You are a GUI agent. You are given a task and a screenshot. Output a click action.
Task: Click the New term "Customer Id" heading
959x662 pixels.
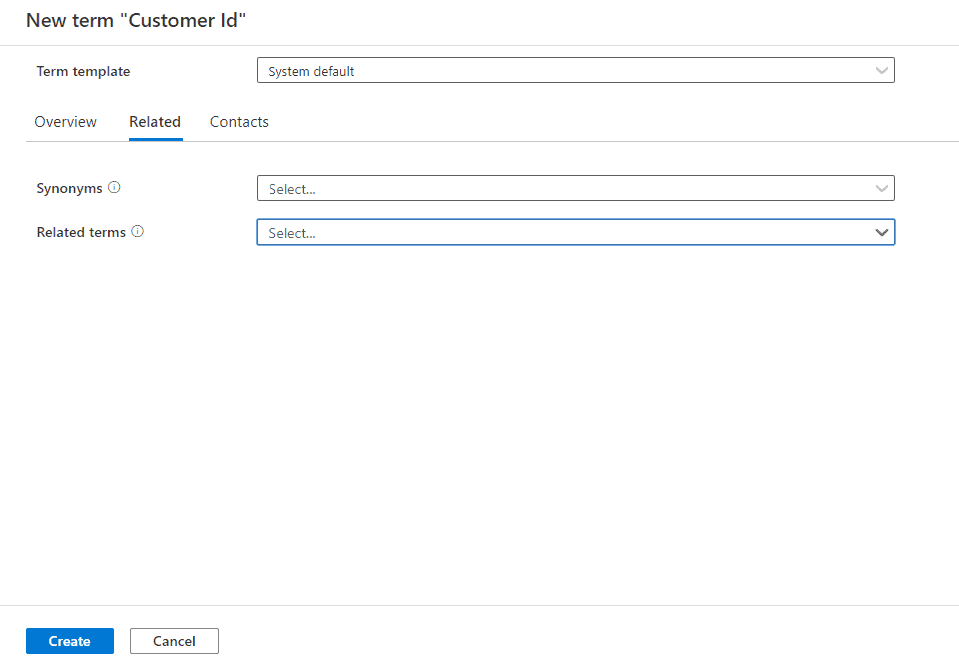coord(136,20)
